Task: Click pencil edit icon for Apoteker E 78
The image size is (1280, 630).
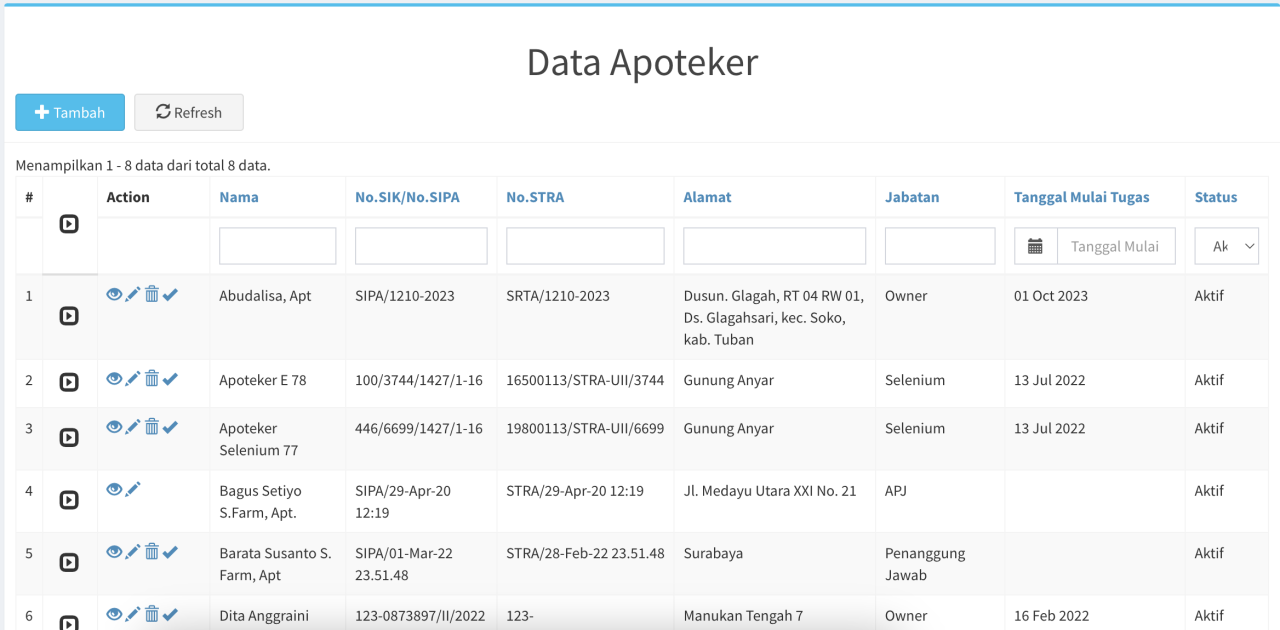Action: 133,378
